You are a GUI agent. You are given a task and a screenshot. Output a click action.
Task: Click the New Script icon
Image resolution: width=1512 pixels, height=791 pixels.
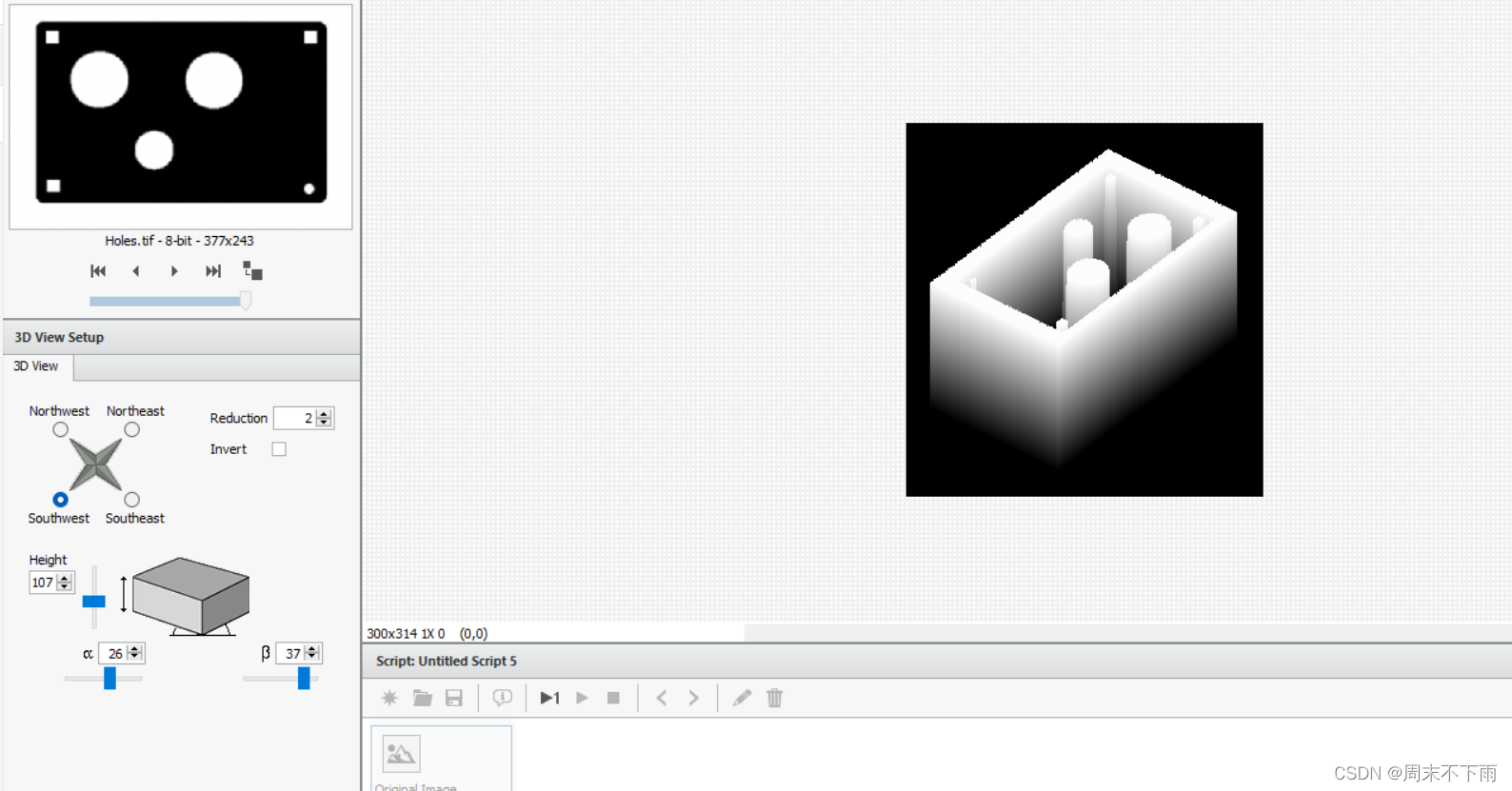pos(389,698)
